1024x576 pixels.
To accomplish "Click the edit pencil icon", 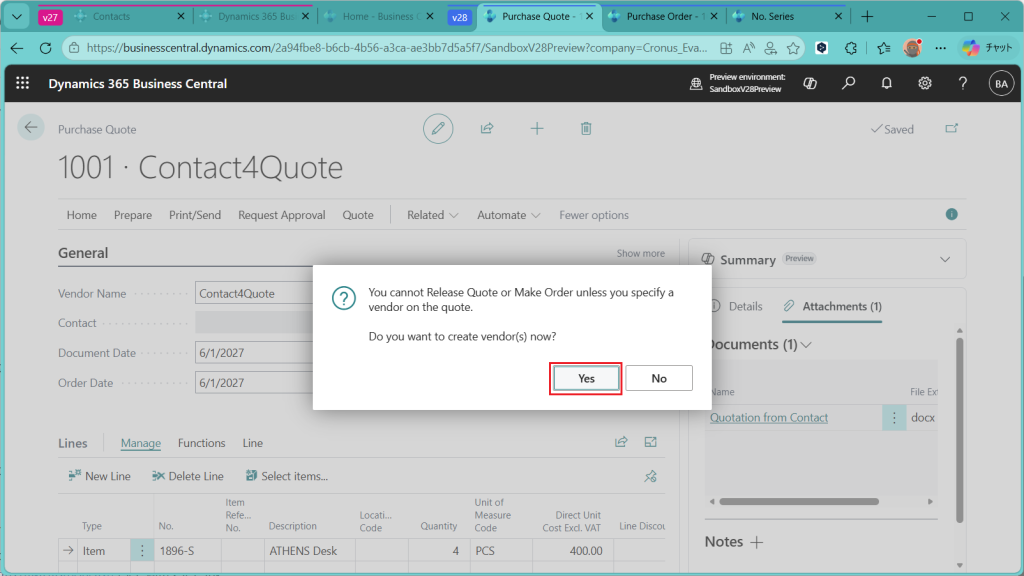I will 437,129.
